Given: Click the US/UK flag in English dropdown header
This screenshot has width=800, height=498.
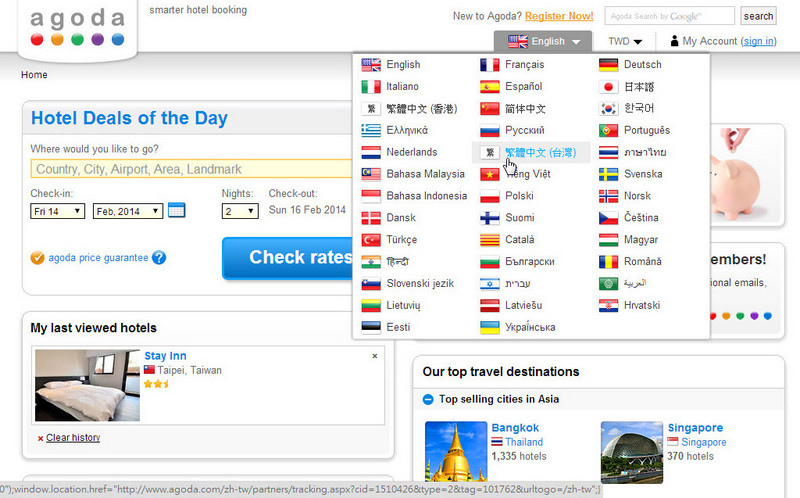Looking at the screenshot, I should [518, 41].
